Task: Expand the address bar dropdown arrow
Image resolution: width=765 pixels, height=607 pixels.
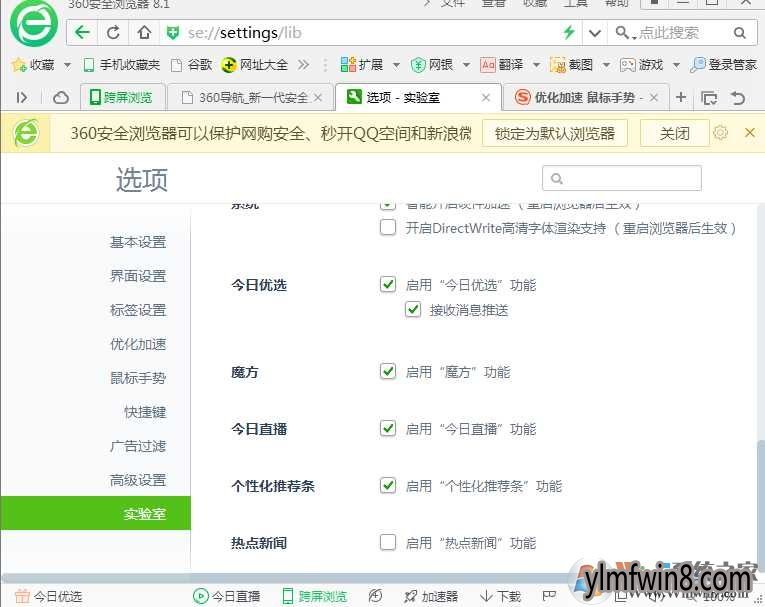Action: coord(594,33)
